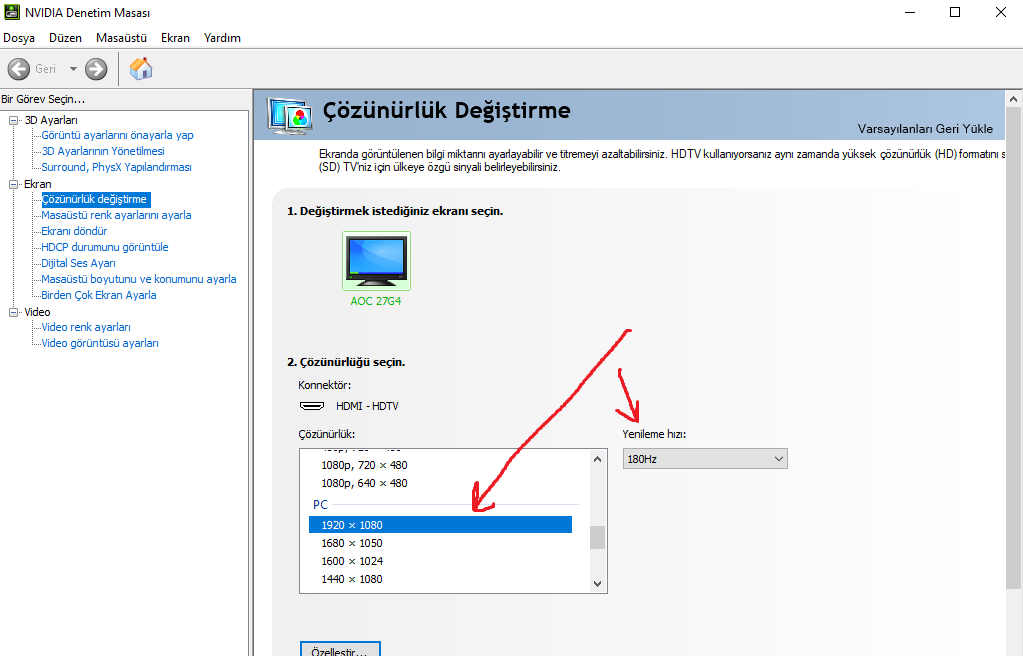Click the NVIDIA app icon in title bar
The width and height of the screenshot is (1023, 656).
(12, 12)
